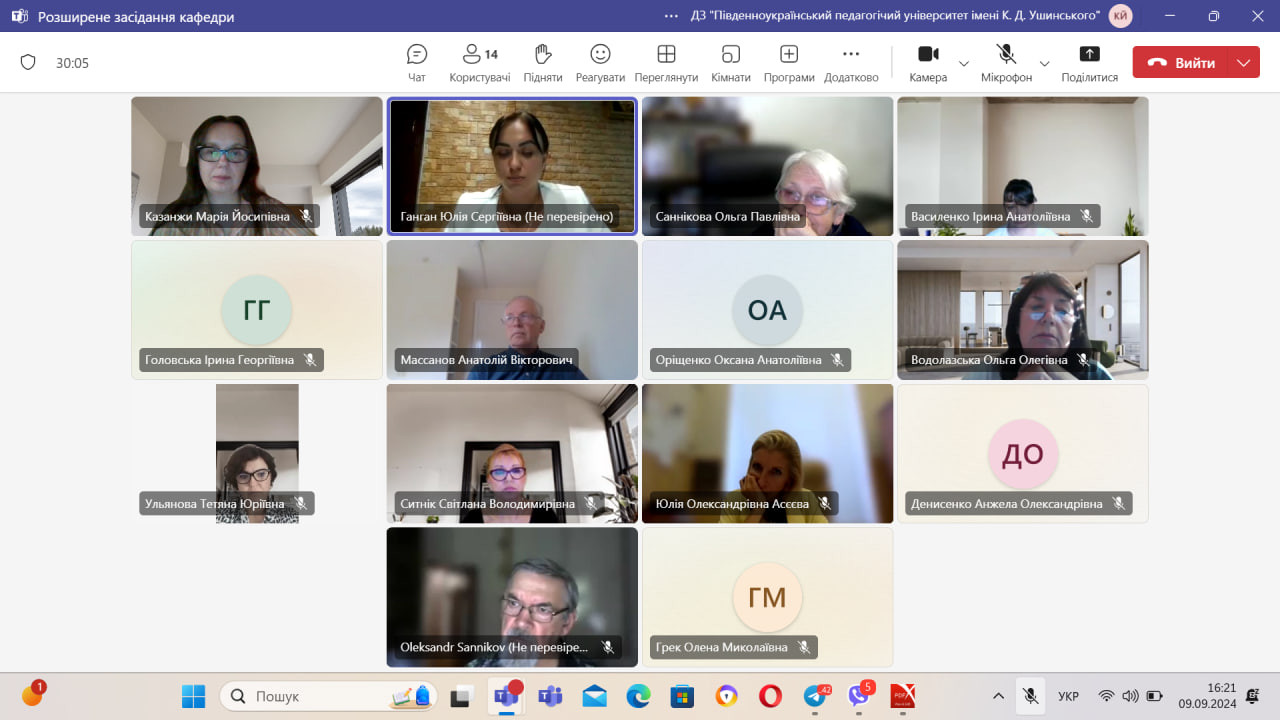Open the meeting Chat panel
Viewport: 1280px width, 720px height.
[417, 63]
